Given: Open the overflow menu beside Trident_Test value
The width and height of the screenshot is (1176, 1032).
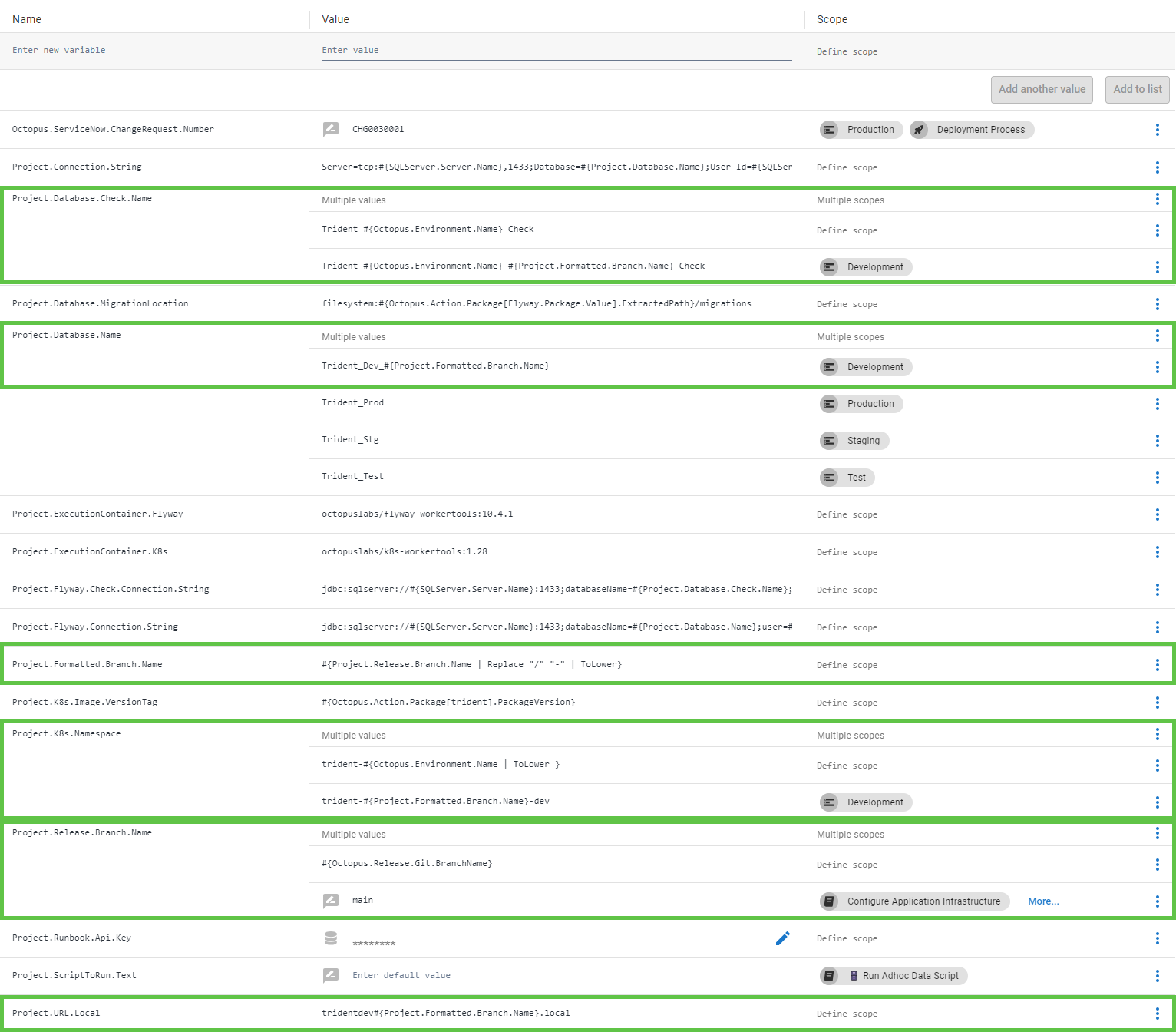Looking at the screenshot, I should (1158, 477).
